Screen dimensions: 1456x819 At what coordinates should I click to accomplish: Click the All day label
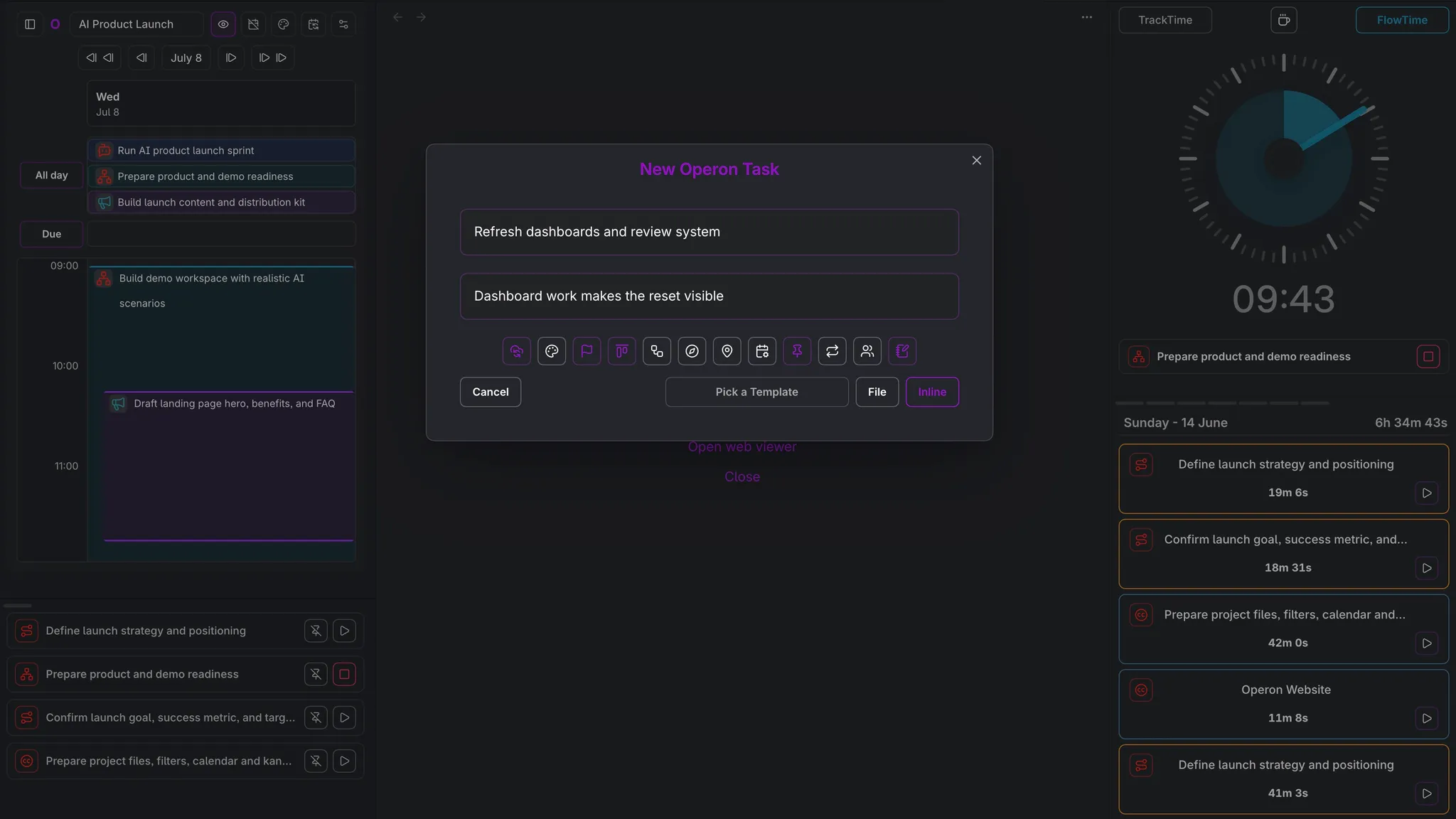coord(52,175)
